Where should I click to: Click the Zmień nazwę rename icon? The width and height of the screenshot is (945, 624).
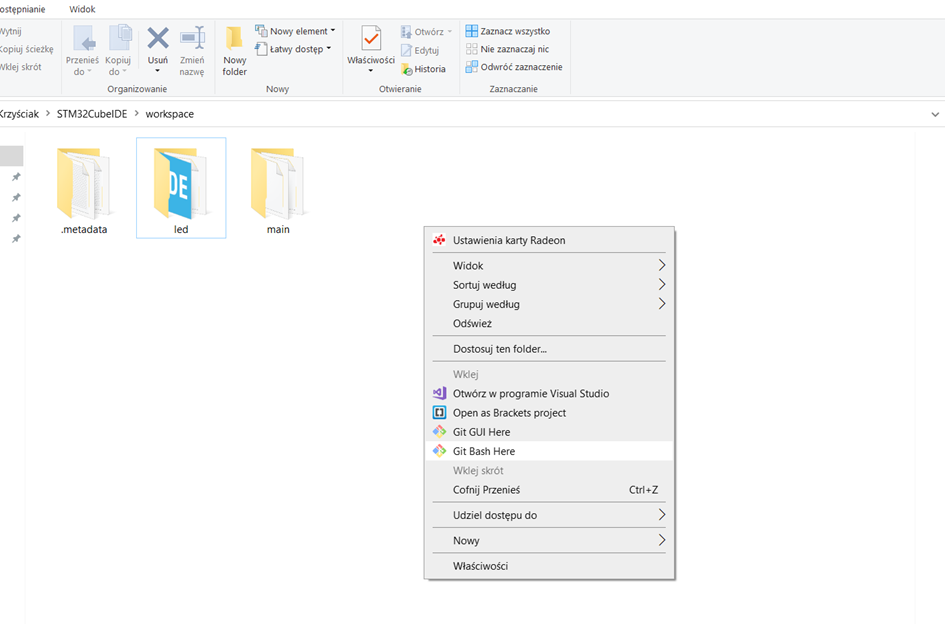(x=192, y=40)
